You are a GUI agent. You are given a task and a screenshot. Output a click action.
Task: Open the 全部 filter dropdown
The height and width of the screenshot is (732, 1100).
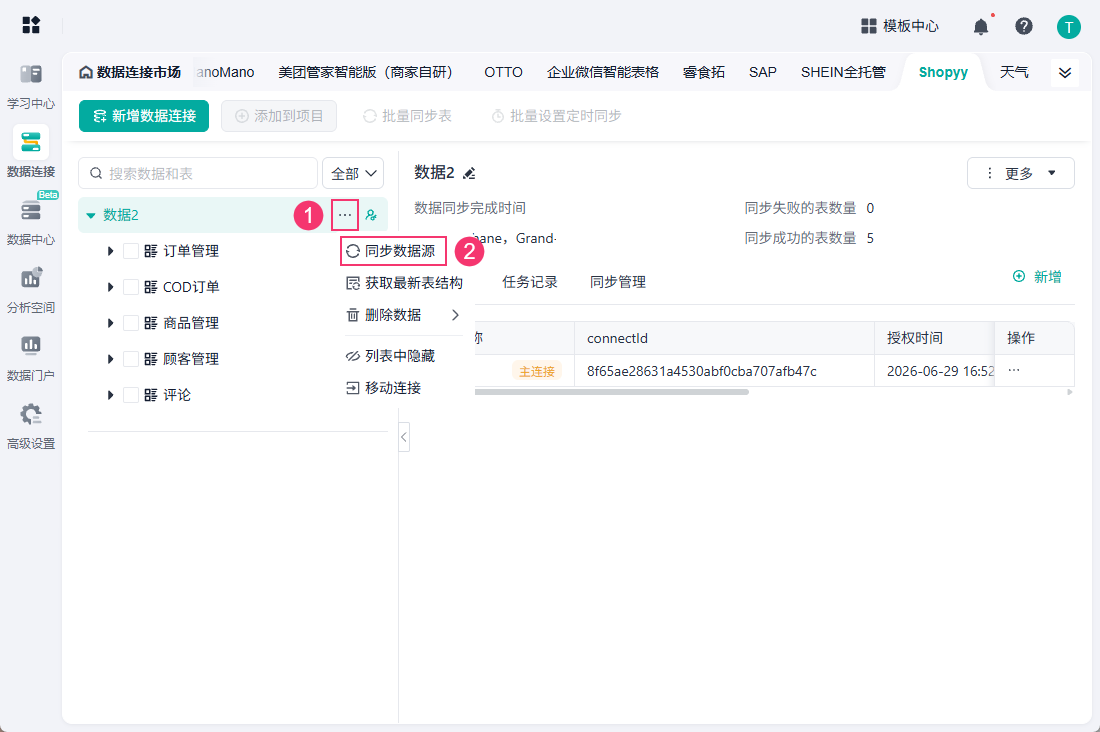pyautogui.click(x=353, y=173)
